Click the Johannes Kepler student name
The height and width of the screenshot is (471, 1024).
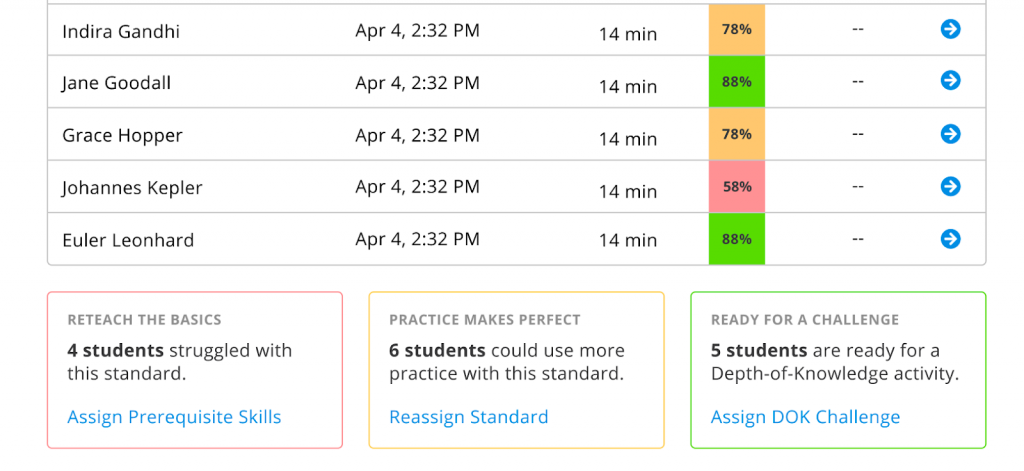pos(132,188)
